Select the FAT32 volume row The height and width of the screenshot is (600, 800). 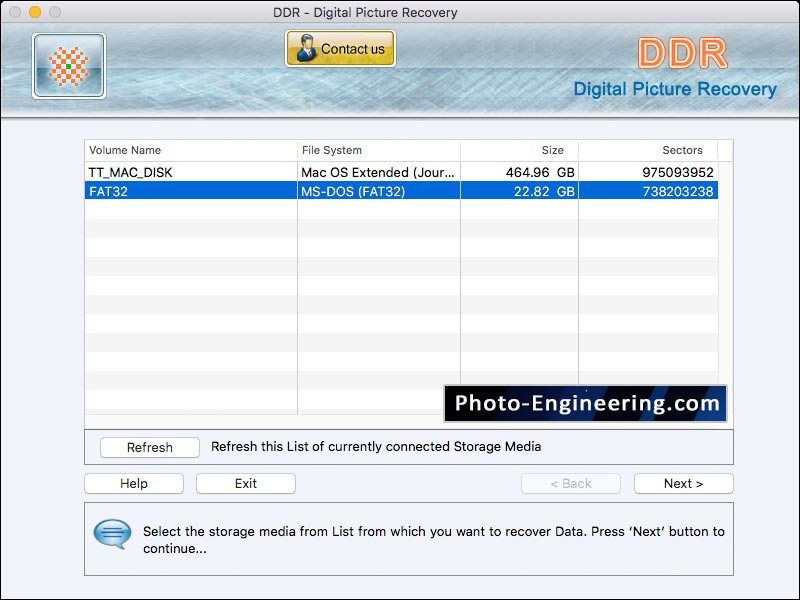click(300, 190)
